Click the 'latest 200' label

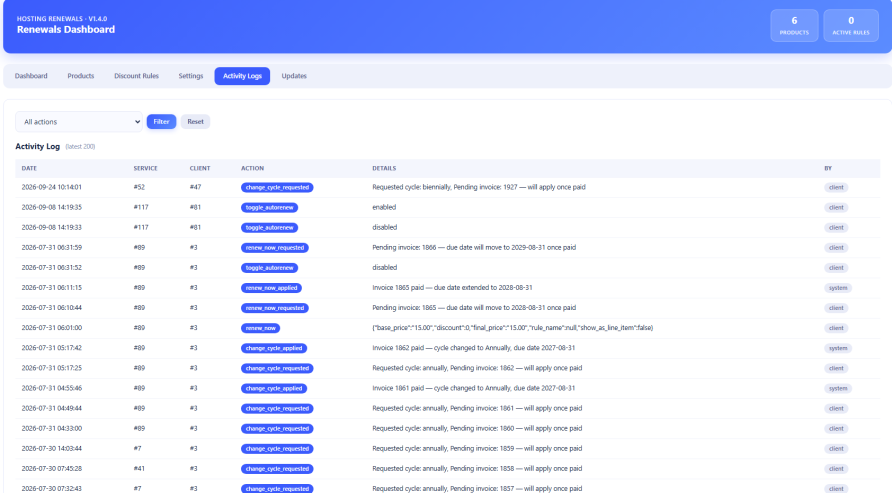pyautogui.click(x=80, y=147)
